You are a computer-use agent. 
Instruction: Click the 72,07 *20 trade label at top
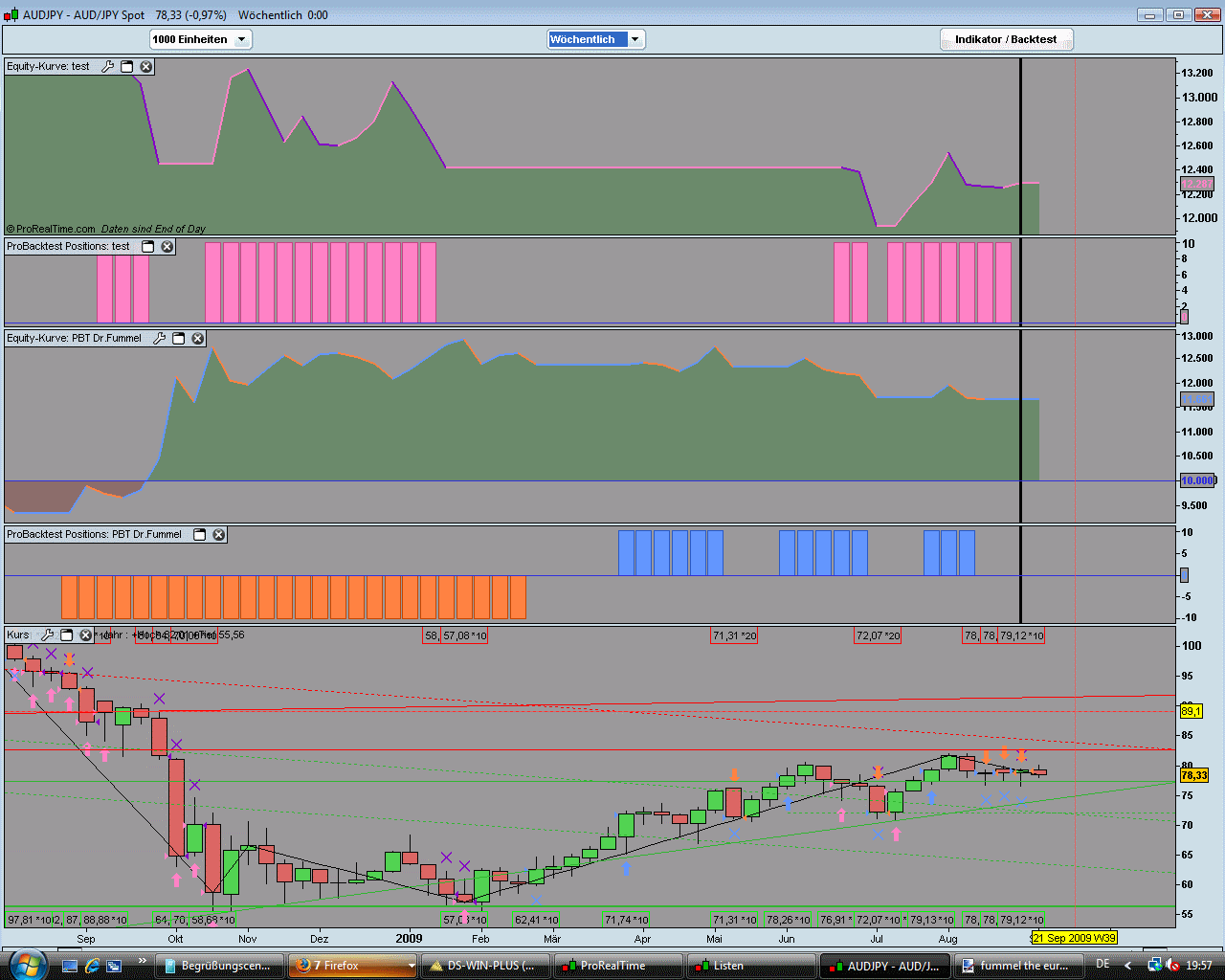(x=878, y=635)
